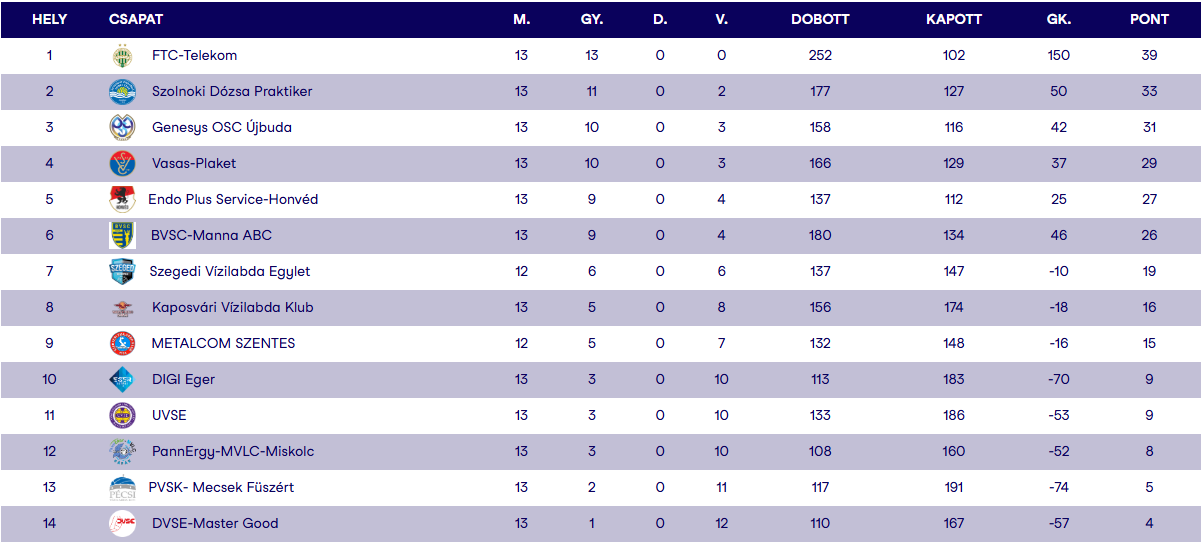Click the Vasas-Plaket team logo
Image resolution: width=1203 pixels, height=544 pixels.
[122, 164]
